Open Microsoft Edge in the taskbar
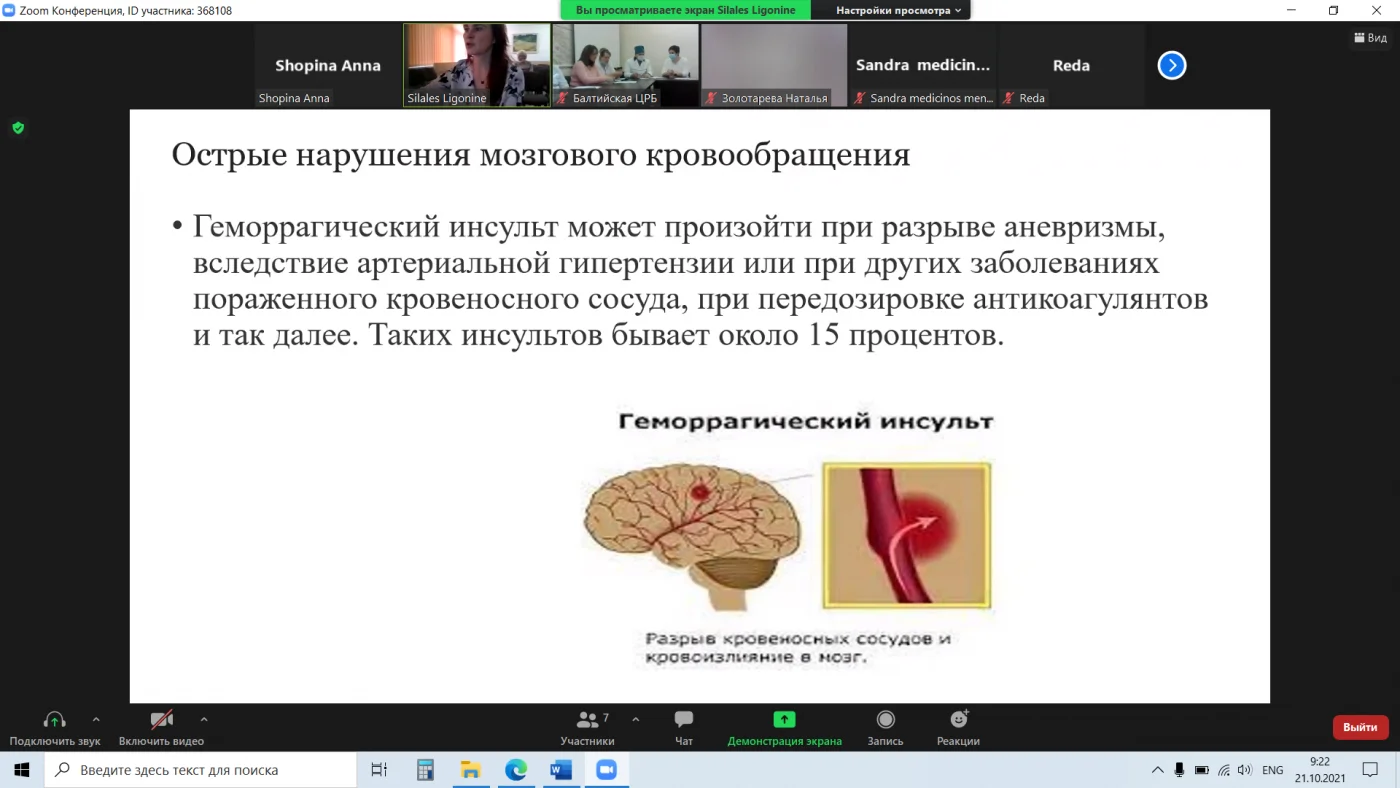Screen dimensions: 1400x788 pos(515,770)
